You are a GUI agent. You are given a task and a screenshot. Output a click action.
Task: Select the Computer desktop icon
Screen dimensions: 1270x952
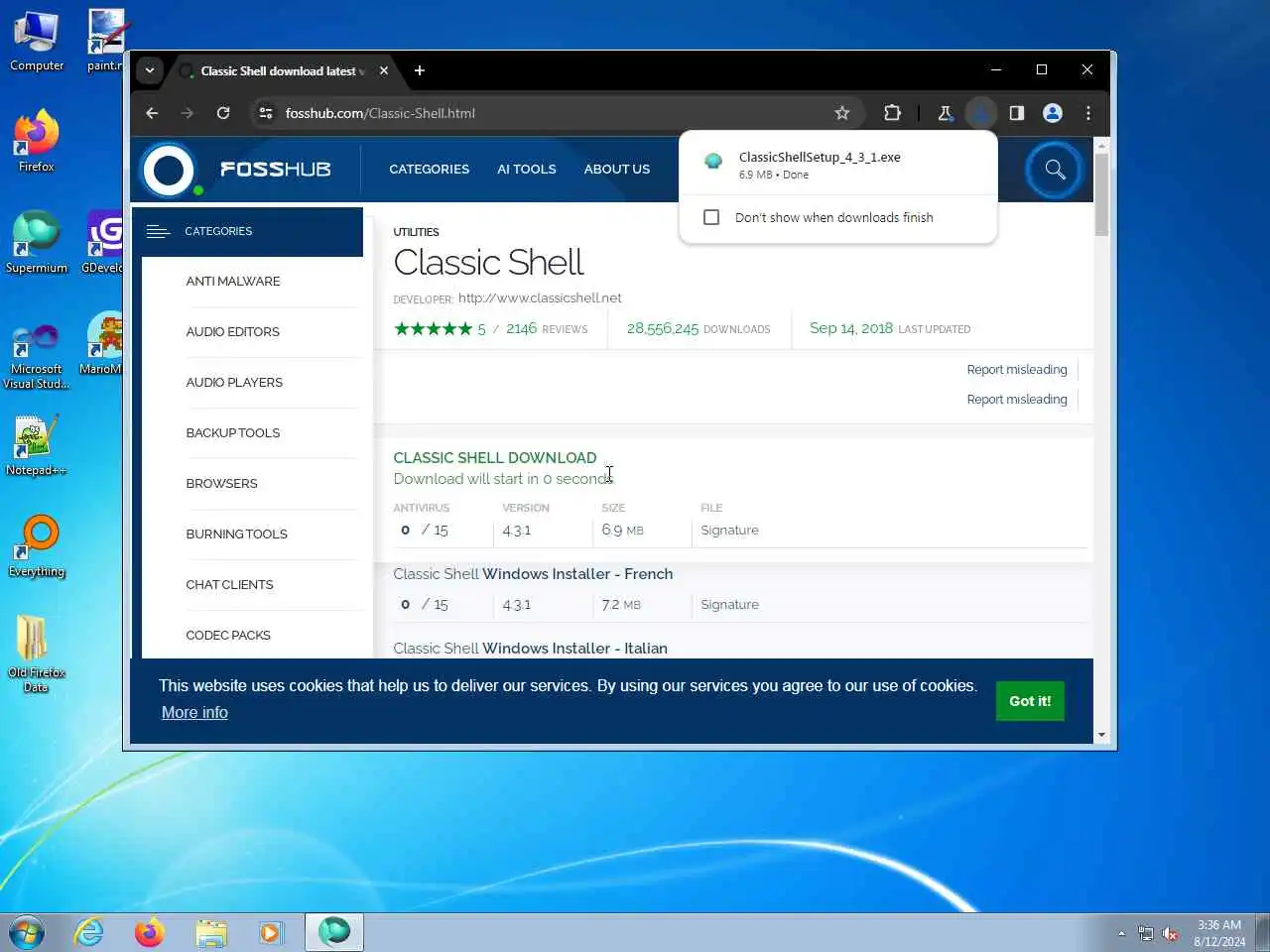[37, 42]
